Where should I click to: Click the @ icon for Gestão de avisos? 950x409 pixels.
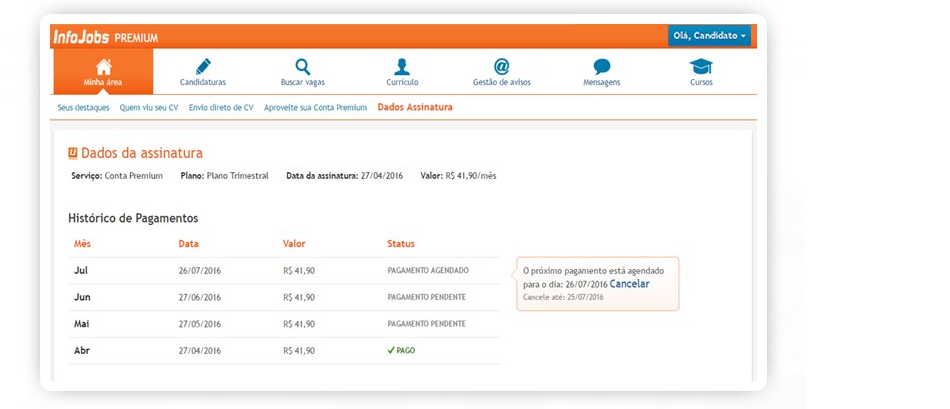click(x=502, y=66)
